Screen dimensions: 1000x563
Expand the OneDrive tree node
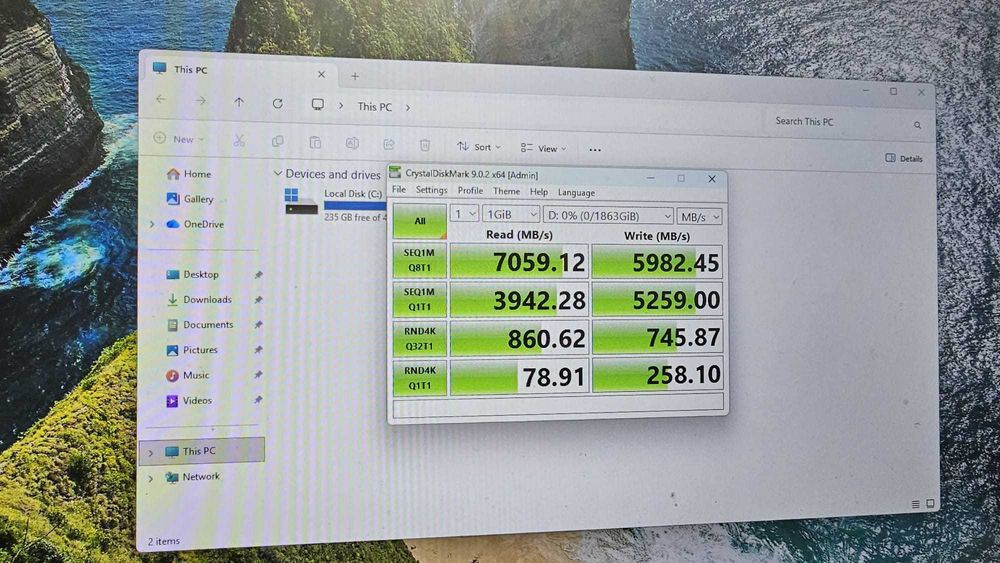pos(152,224)
